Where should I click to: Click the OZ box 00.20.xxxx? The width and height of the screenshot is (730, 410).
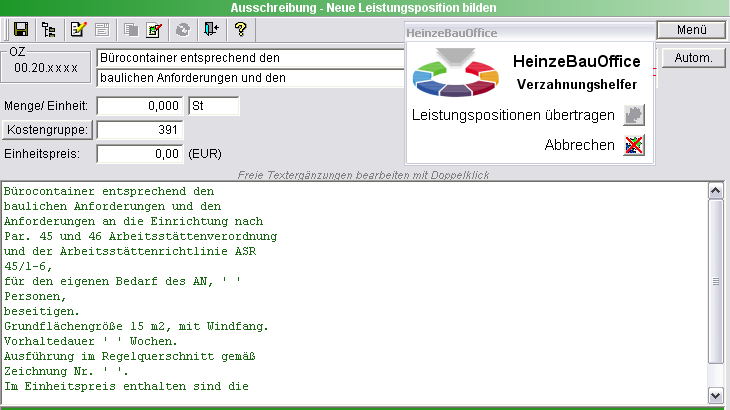pos(46,68)
